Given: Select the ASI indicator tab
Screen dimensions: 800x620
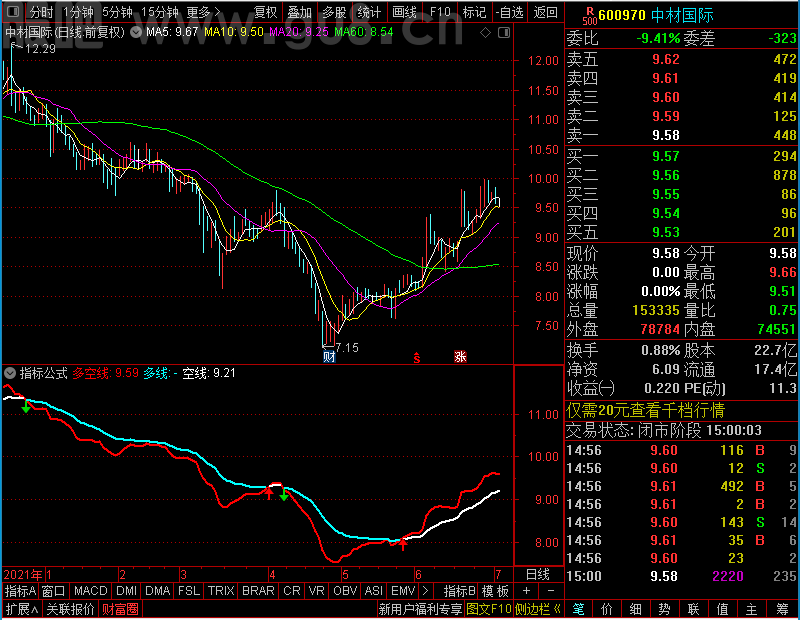Looking at the screenshot, I should pos(373,591).
